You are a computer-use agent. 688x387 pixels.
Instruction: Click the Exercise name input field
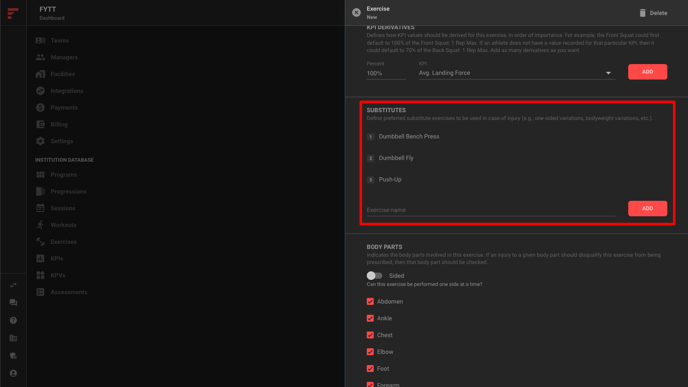tap(491, 210)
